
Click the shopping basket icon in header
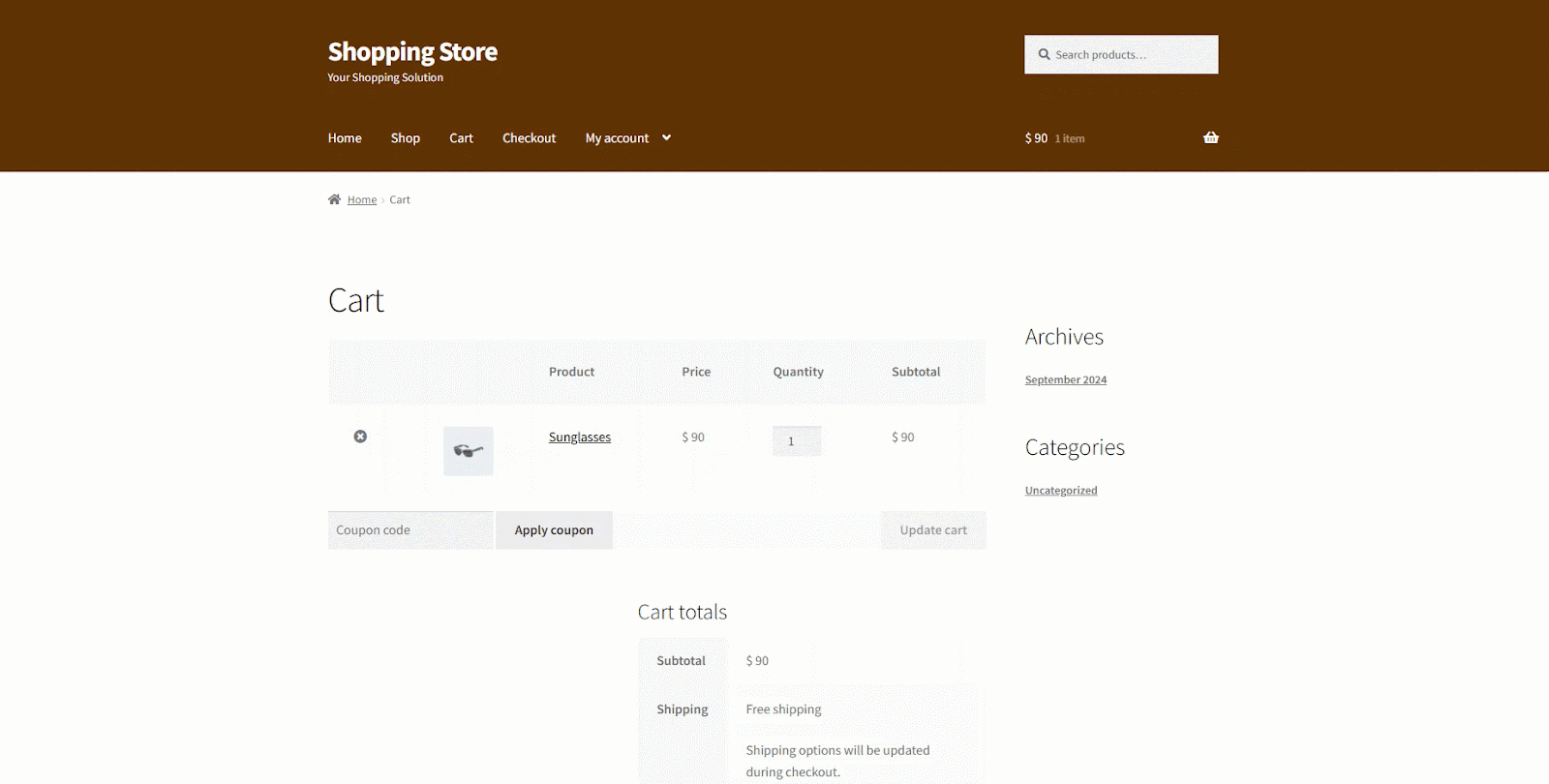pyautogui.click(x=1210, y=137)
